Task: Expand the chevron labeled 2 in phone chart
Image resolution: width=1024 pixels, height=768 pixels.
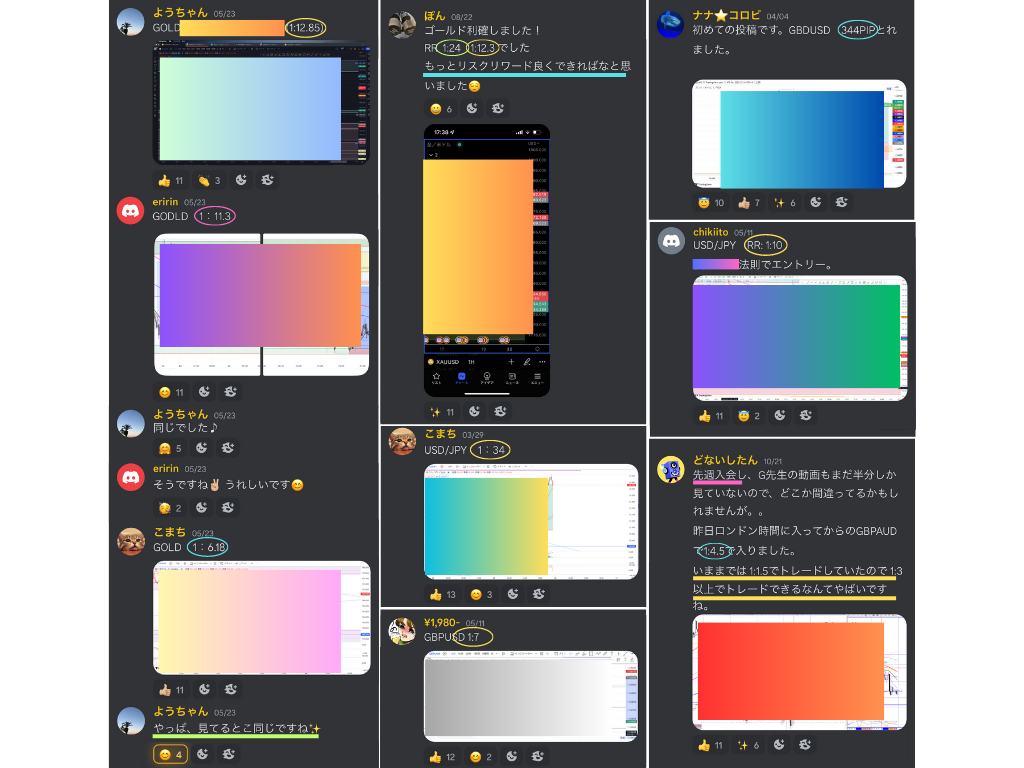Action: coord(432,155)
